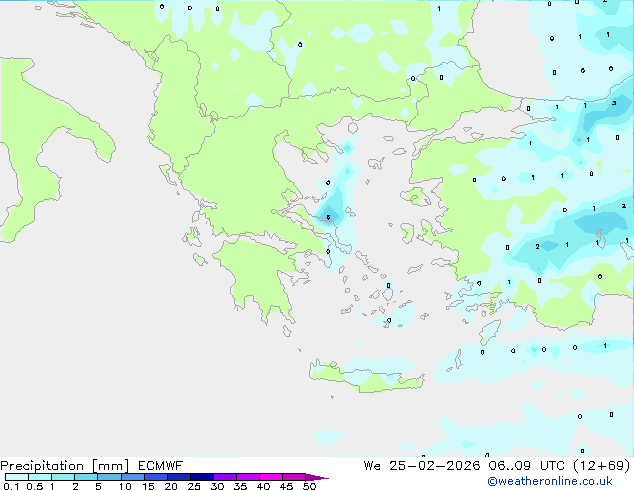Click the forecast date We 25-02-2026 text
The width and height of the screenshot is (634, 490).
click(x=422, y=466)
